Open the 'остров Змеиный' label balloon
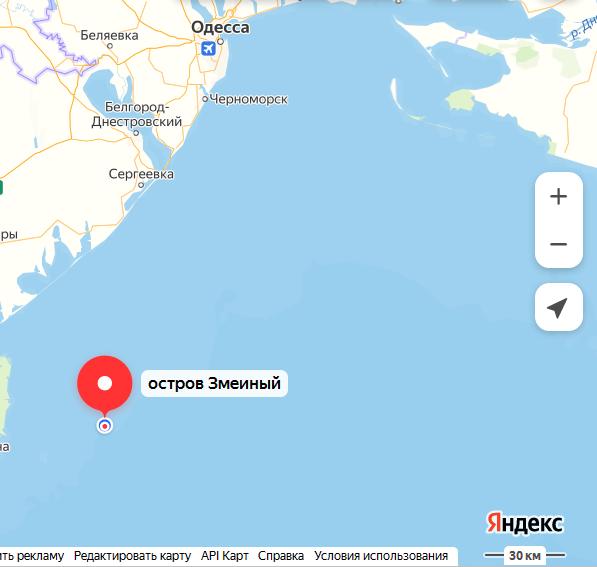Image resolution: width=597 pixels, height=567 pixels. 214,383
